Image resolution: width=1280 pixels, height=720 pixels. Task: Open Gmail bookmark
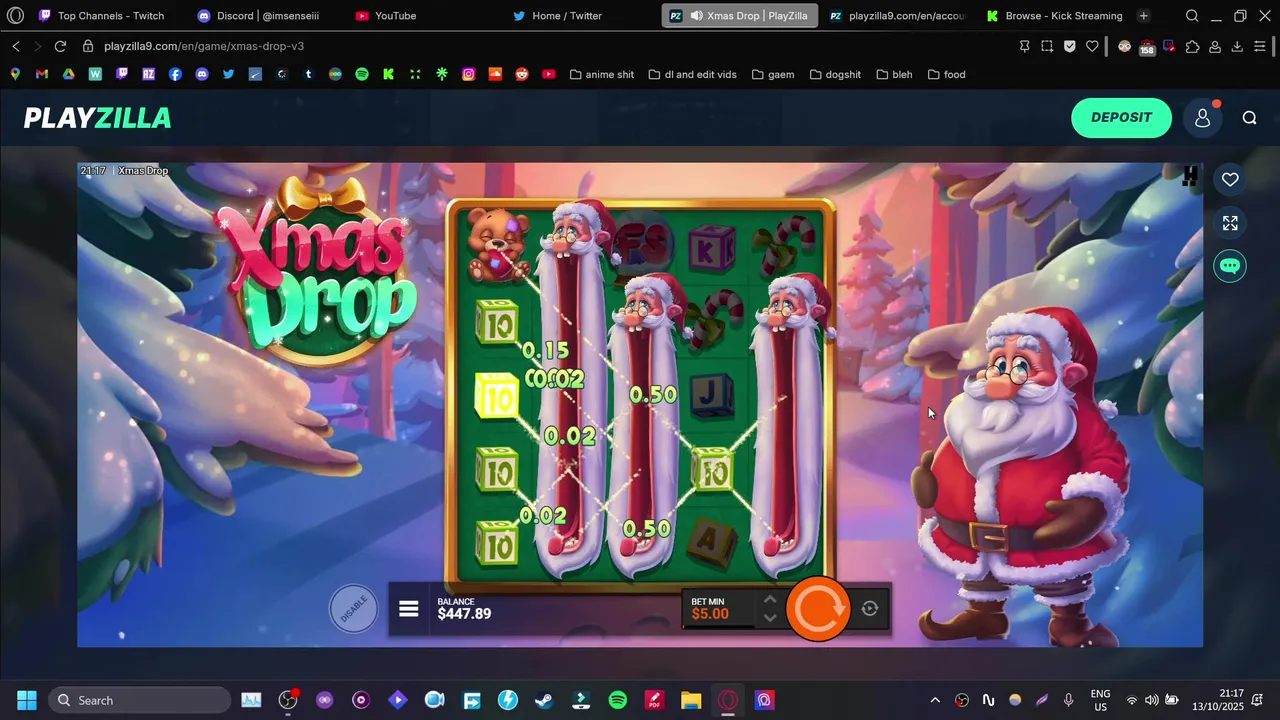(x=42, y=74)
